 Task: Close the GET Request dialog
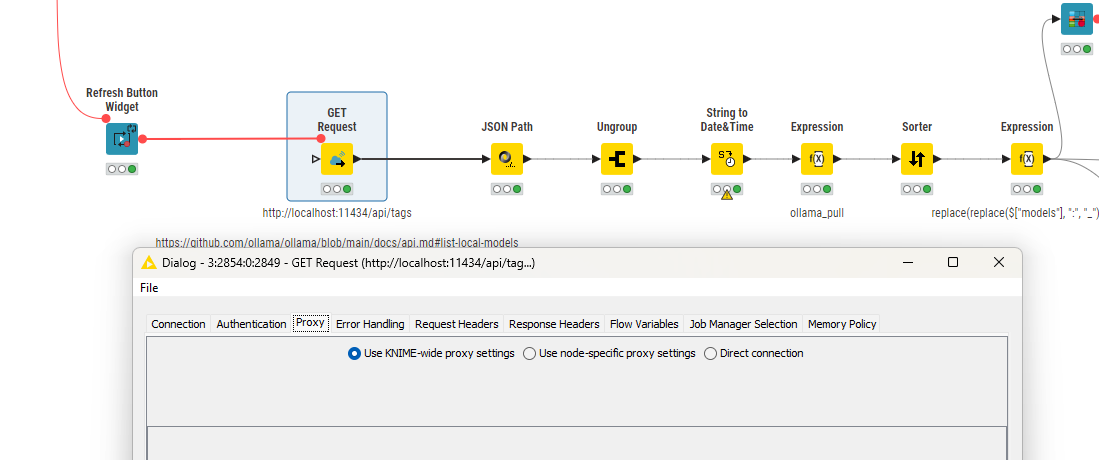[999, 262]
